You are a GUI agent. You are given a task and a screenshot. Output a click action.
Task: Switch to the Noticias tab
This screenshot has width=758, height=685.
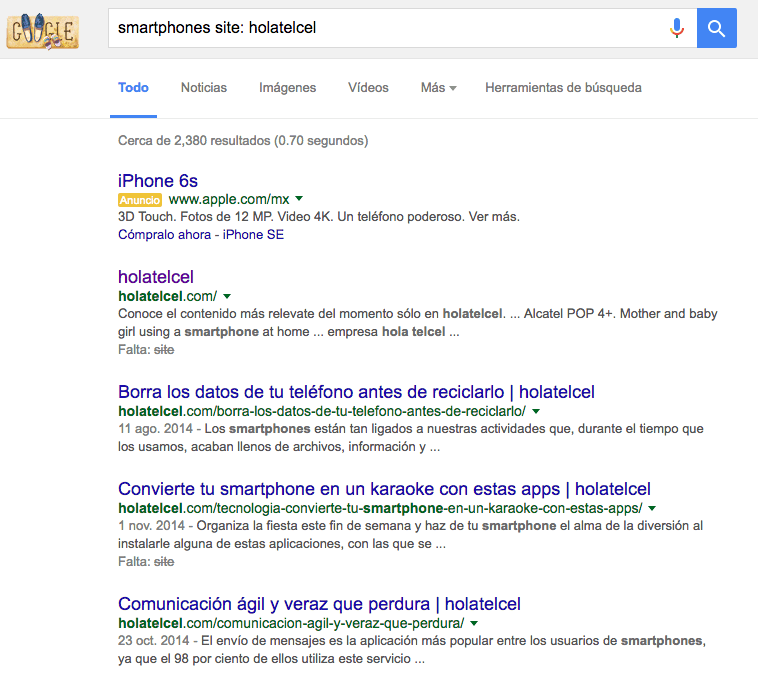pyautogui.click(x=204, y=87)
